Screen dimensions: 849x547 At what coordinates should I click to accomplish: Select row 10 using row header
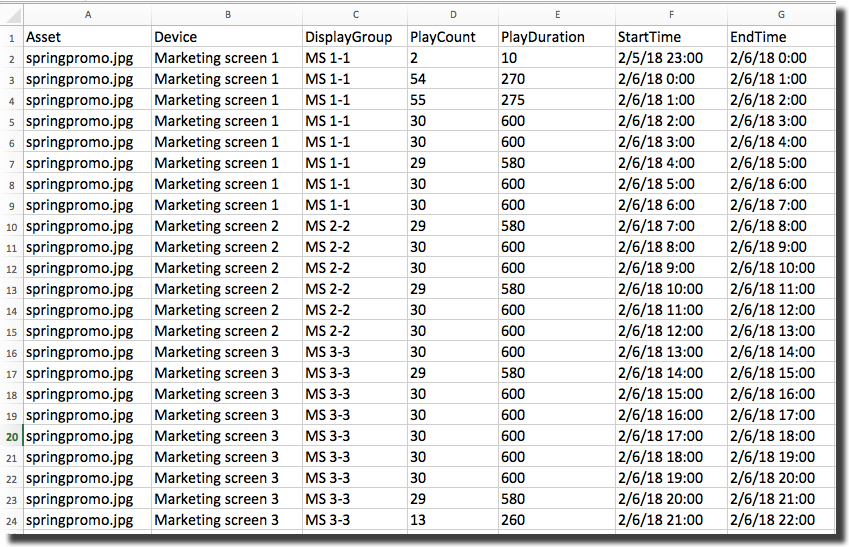pos(11,226)
